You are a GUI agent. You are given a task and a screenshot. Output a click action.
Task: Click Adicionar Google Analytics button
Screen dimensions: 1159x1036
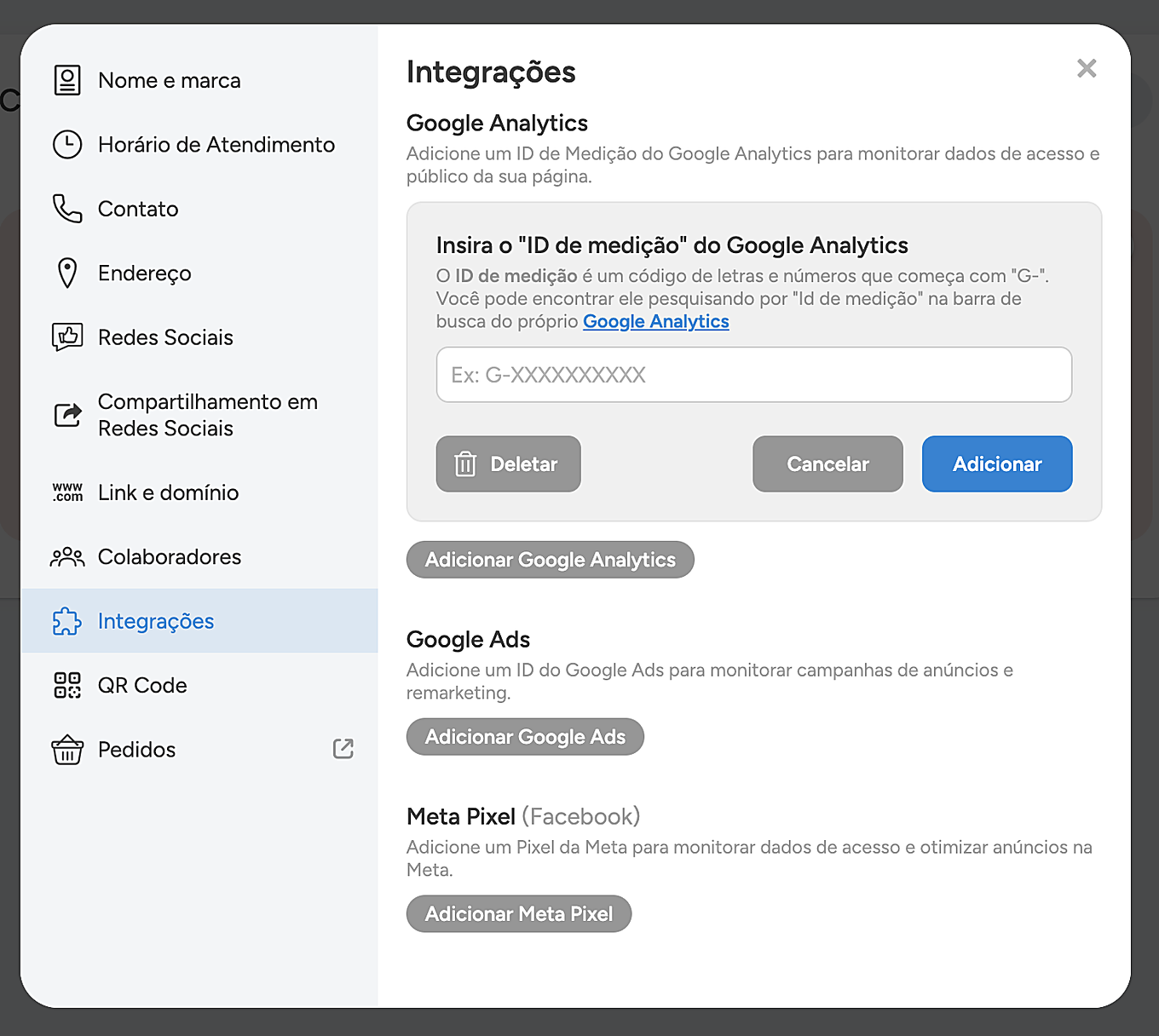tap(551, 560)
